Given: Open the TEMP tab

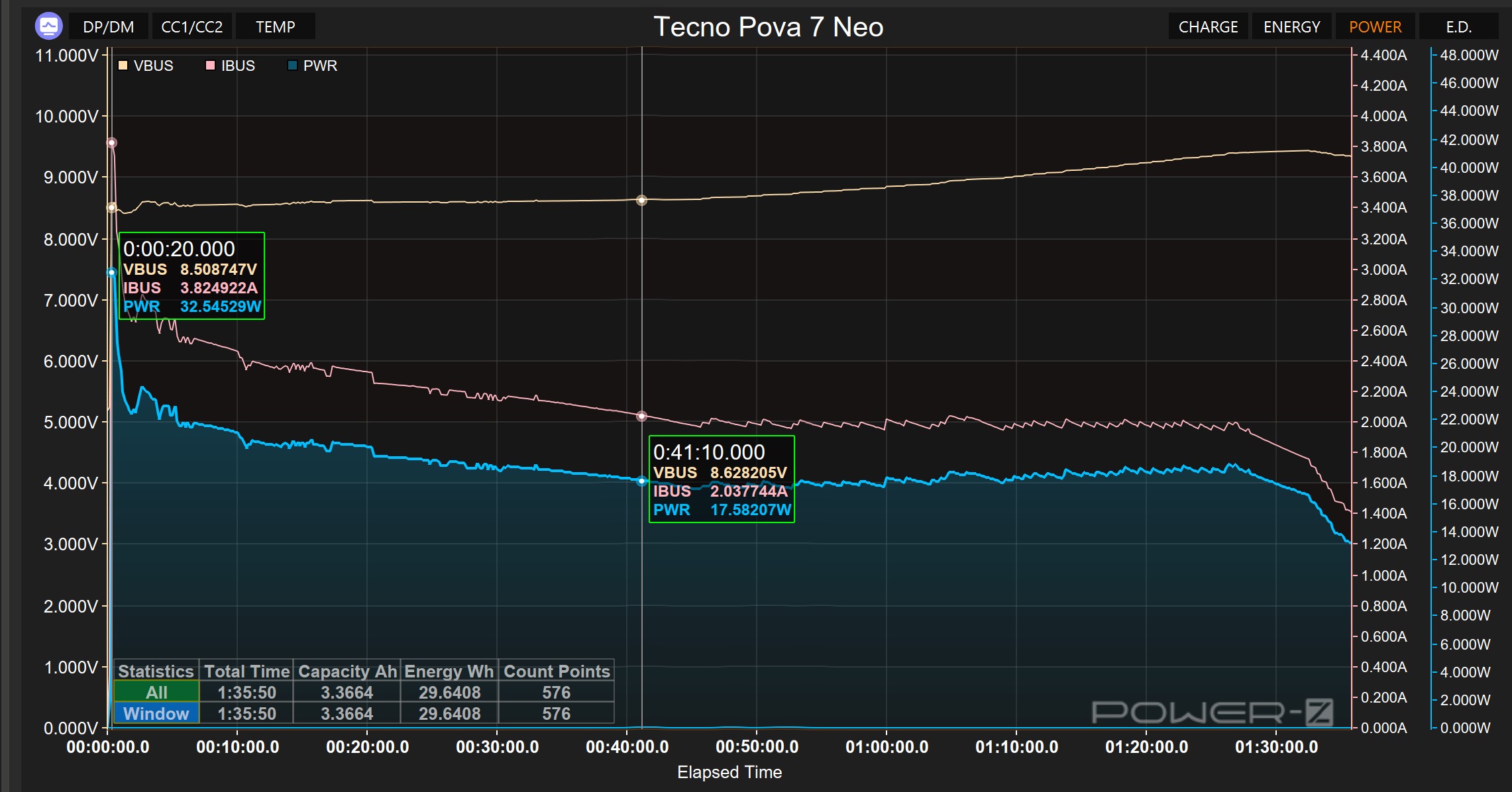Looking at the screenshot, I should (x=276, y=27).
